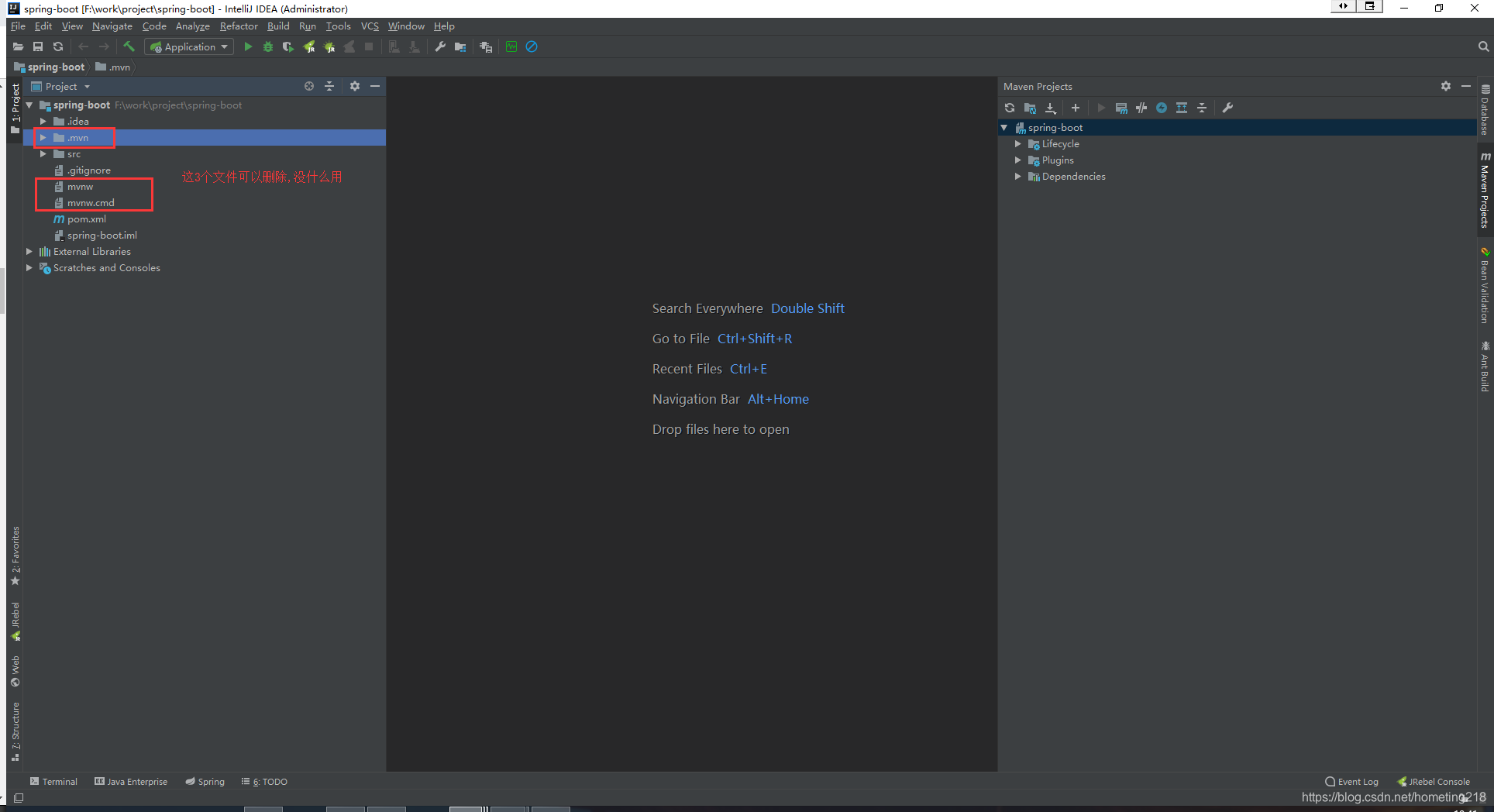
Task: Click the Open folder icon in main toolbar
Action: pyautogui.click(x=18, y=47)
